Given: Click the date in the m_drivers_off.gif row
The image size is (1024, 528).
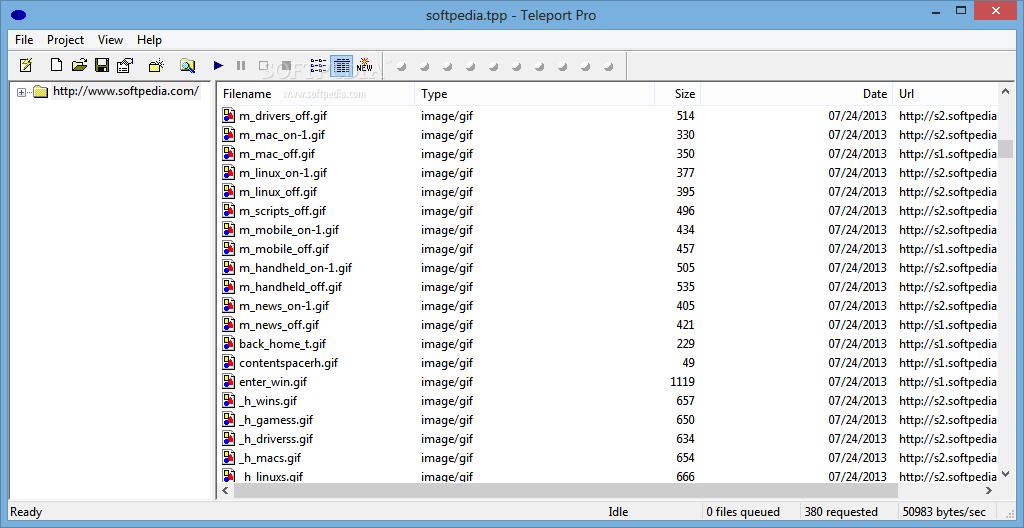Looking at the screenshot, I should [x=857, y=116].
